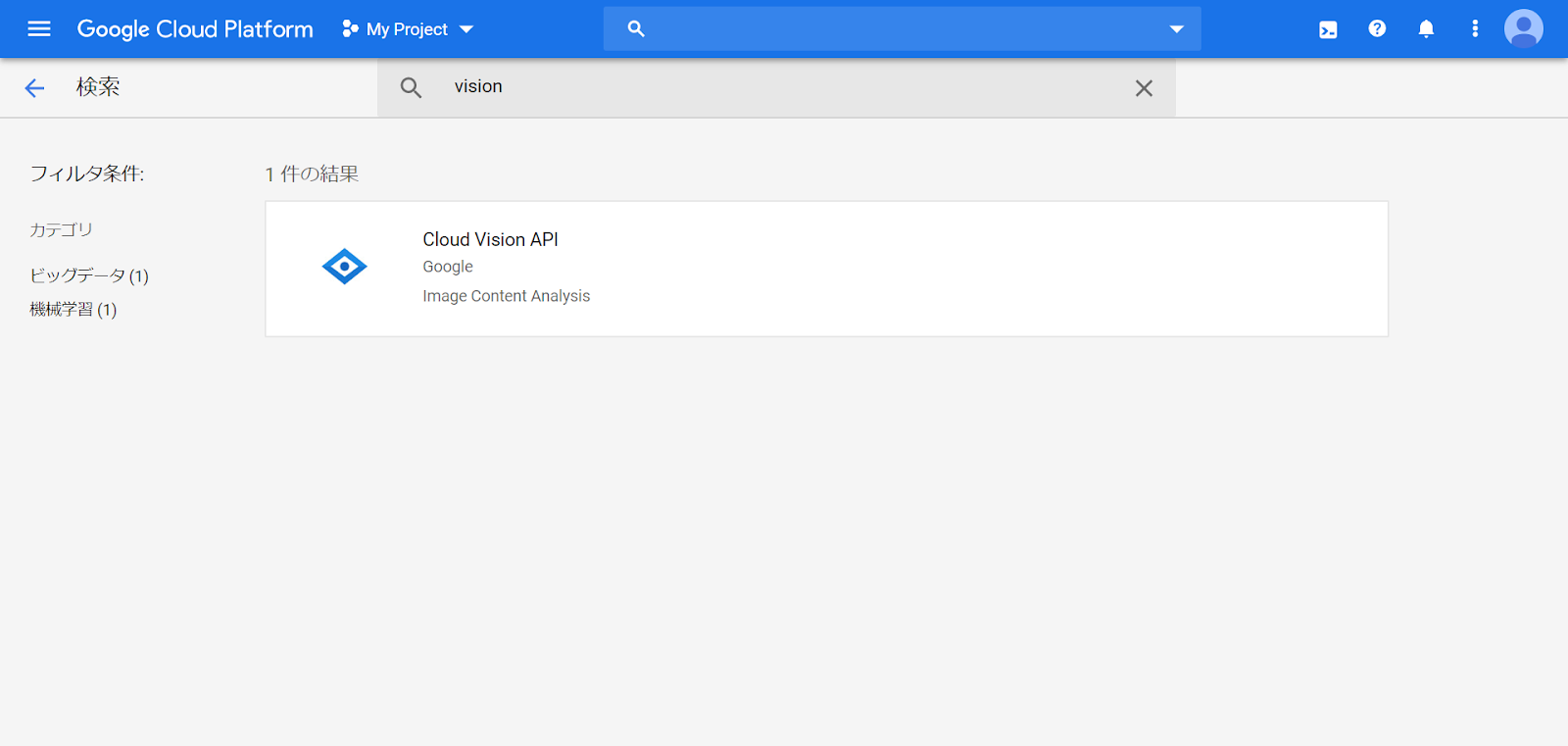This screenshot has width=1568, height=746.
Task: Filter by 機械学習 (1) category
Action: (73, 310)
